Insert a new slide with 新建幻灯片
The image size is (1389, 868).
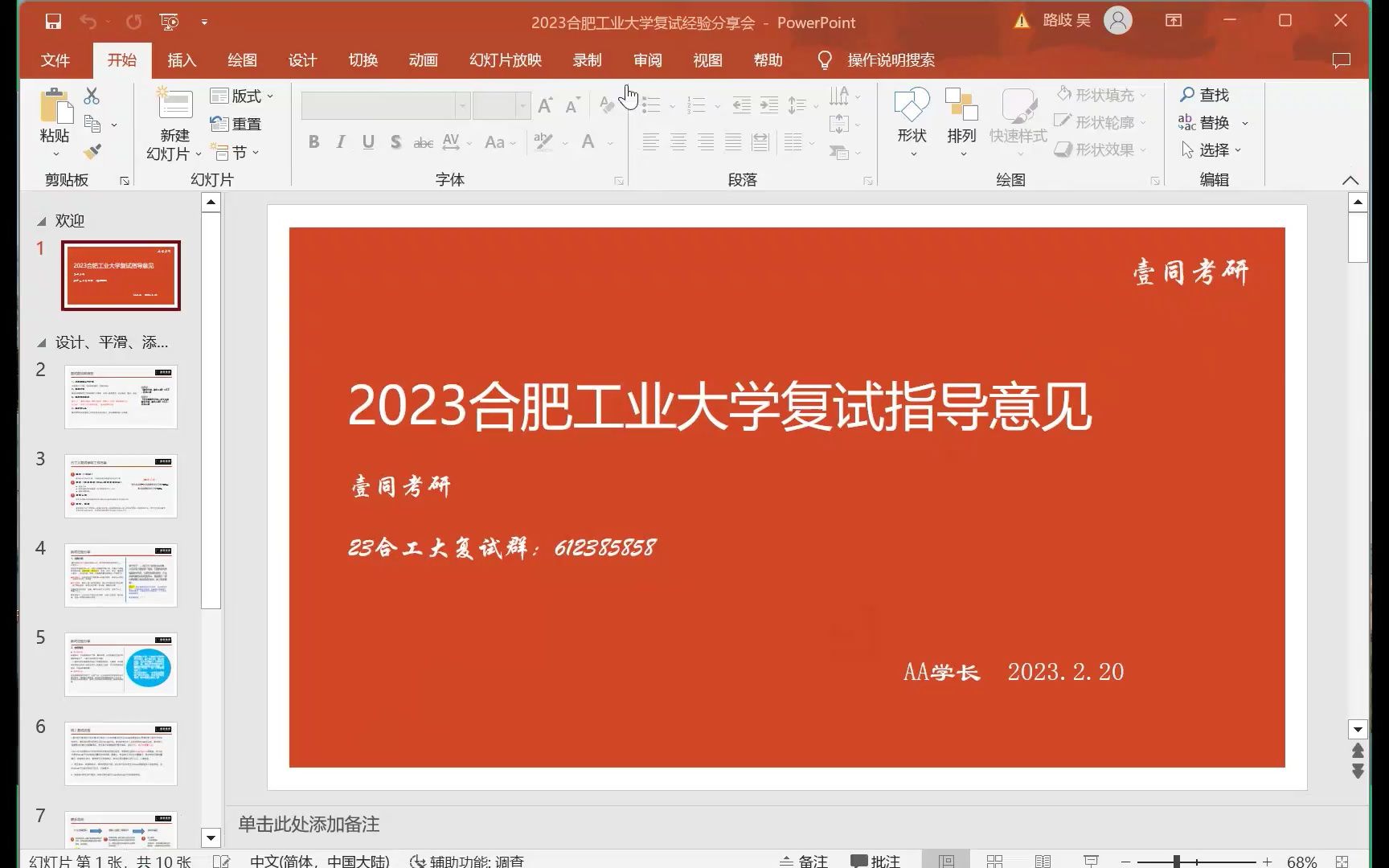click(174, 123)
